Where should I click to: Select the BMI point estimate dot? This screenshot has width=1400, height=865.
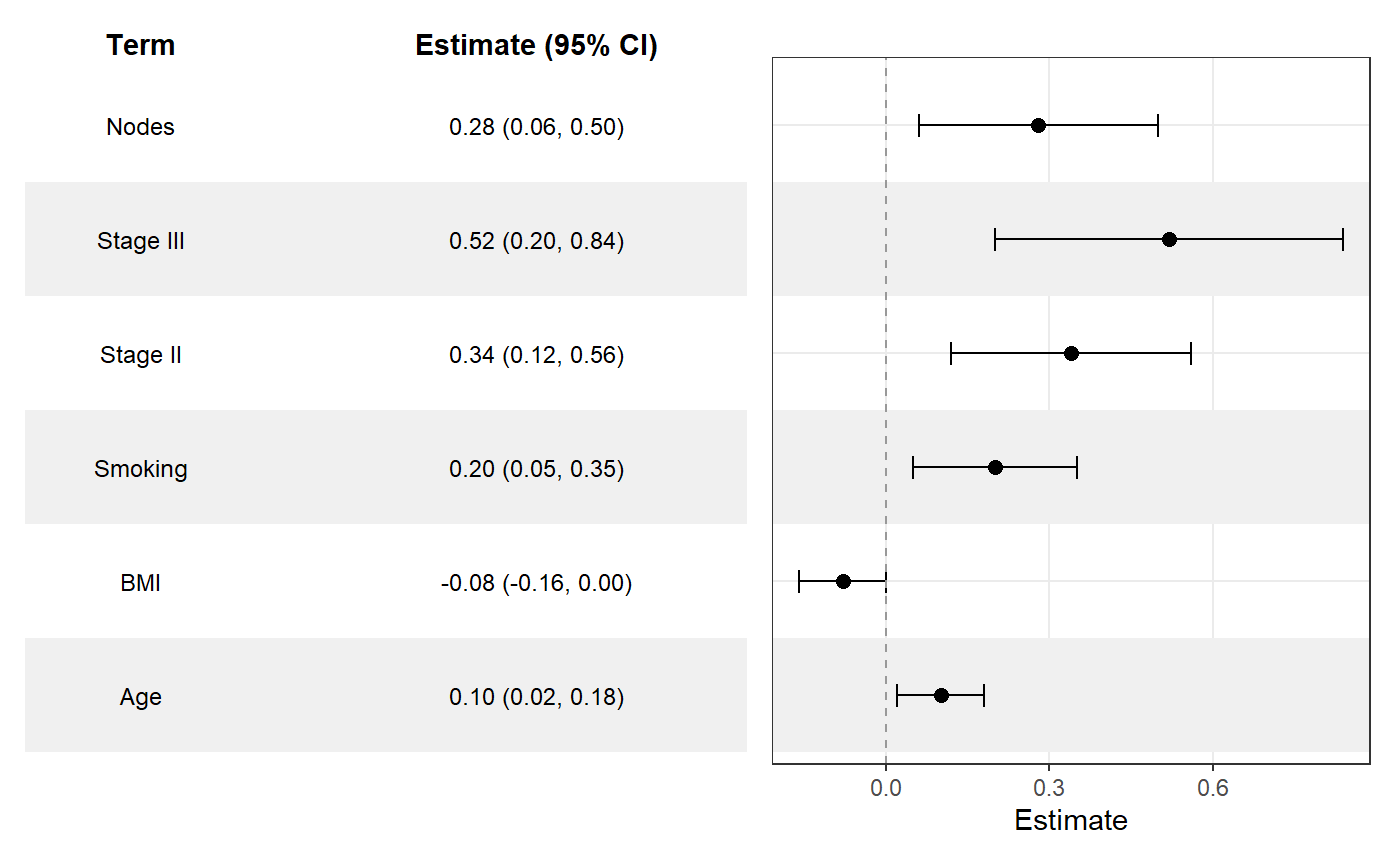[843, 582]
